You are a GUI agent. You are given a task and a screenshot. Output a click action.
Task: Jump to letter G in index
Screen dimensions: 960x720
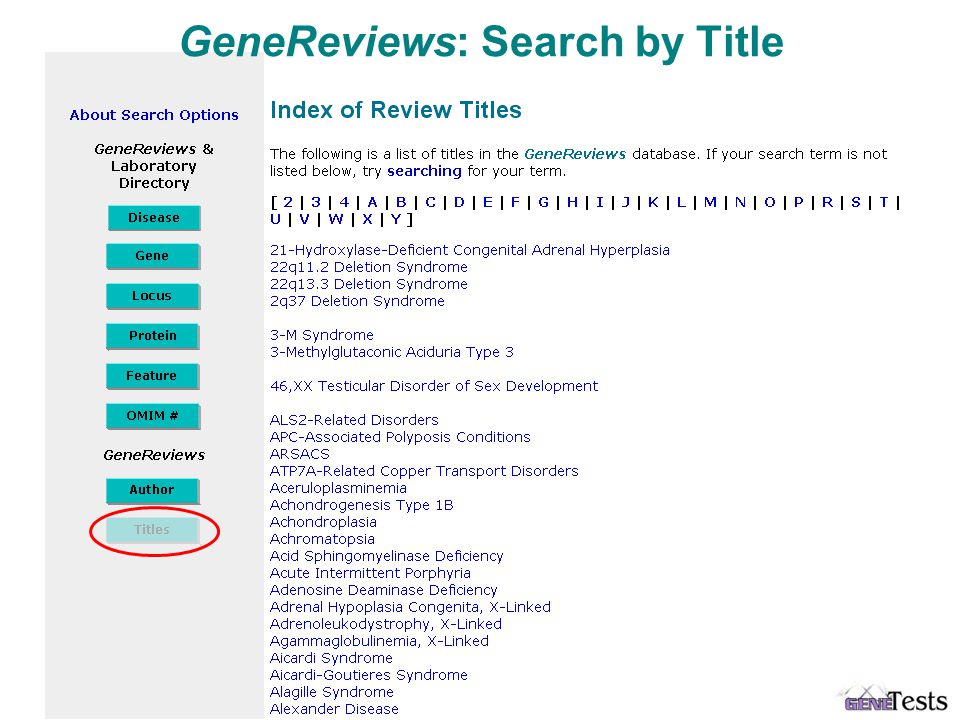(x=543, y=202)
